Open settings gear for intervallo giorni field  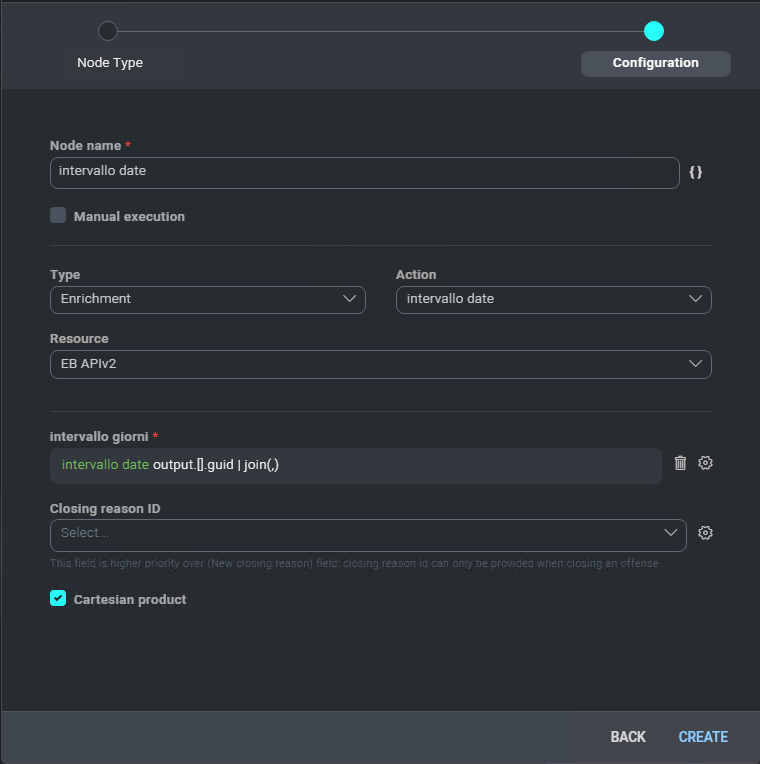pos(705,463)
